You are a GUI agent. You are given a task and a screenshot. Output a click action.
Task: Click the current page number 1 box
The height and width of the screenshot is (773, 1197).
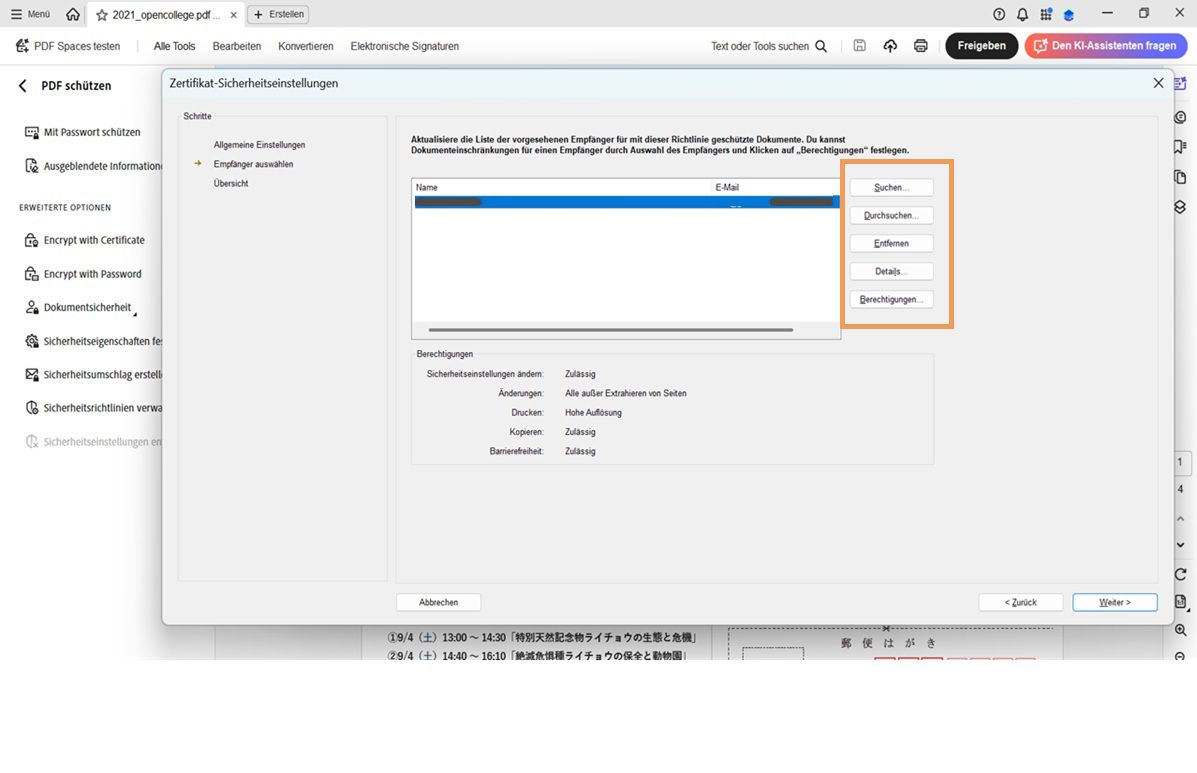(x=1180, y=462)
